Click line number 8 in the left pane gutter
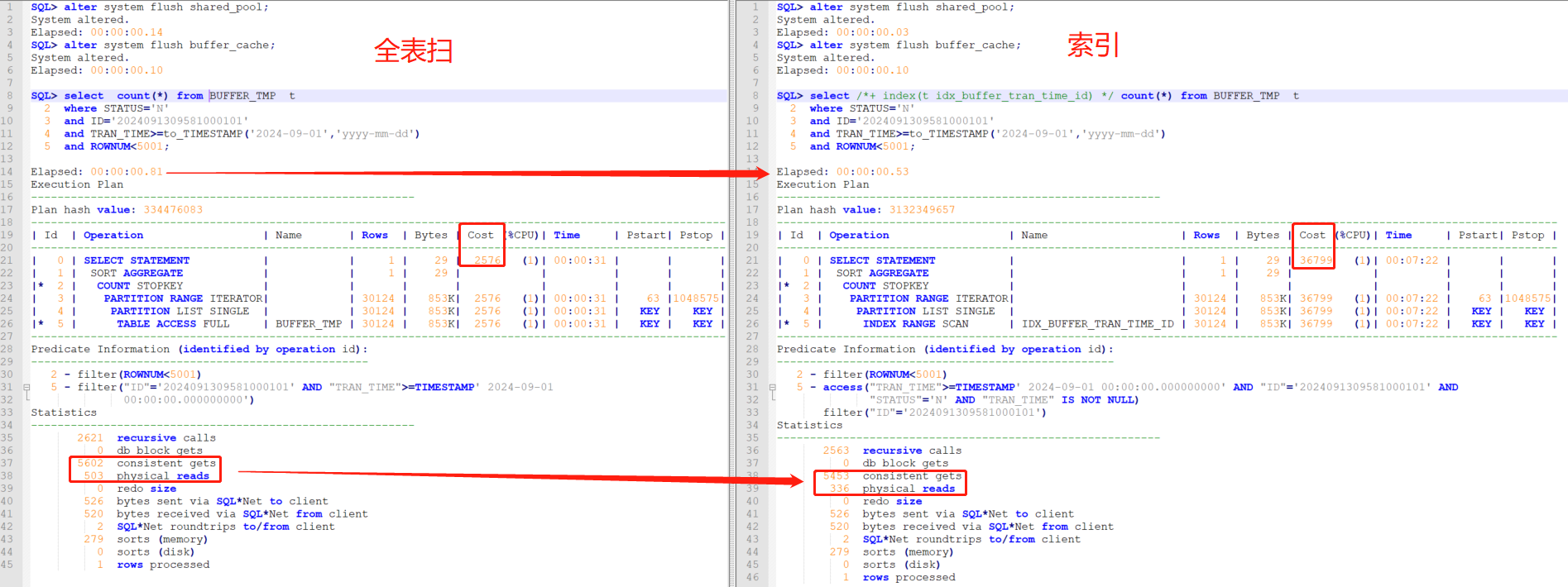Viewport: 1568px width, 587px height. [x=10, y=96]
